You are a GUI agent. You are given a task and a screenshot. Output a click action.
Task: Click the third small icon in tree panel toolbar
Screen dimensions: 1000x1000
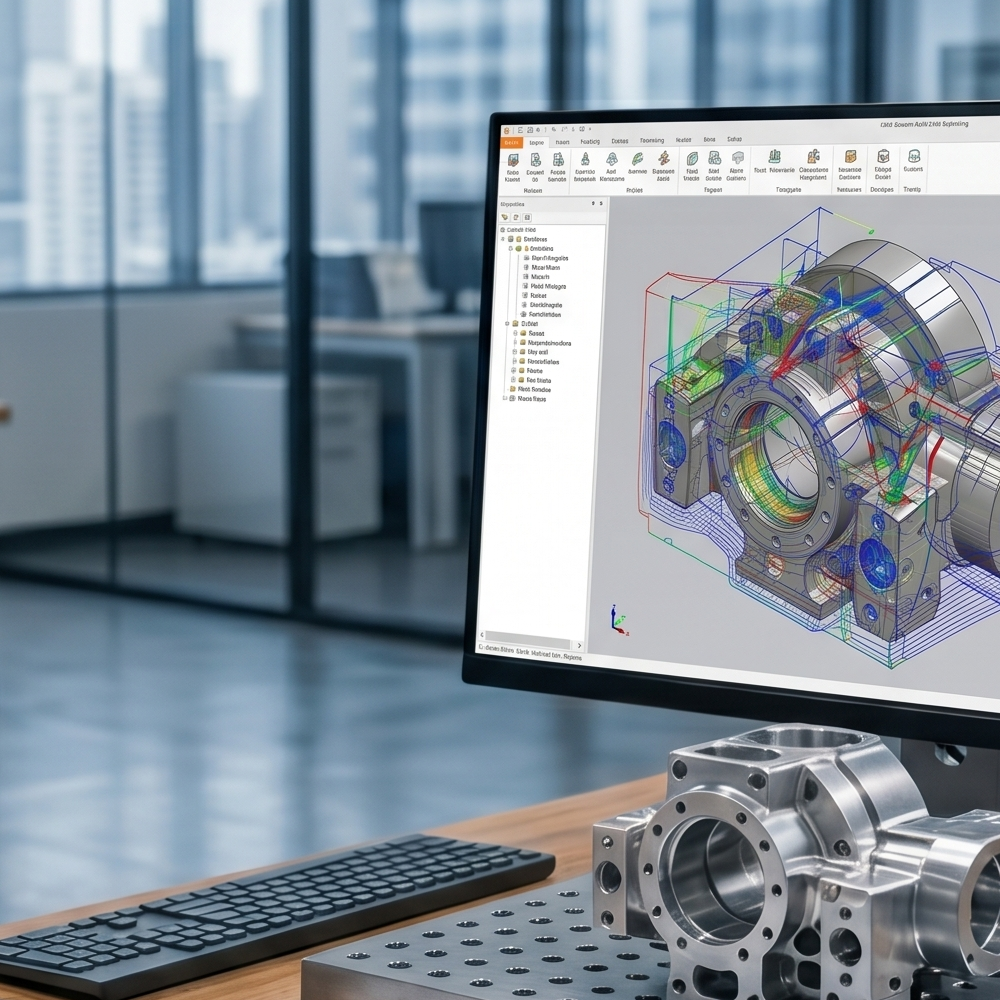pyautogui.click(x=527, y=217)
